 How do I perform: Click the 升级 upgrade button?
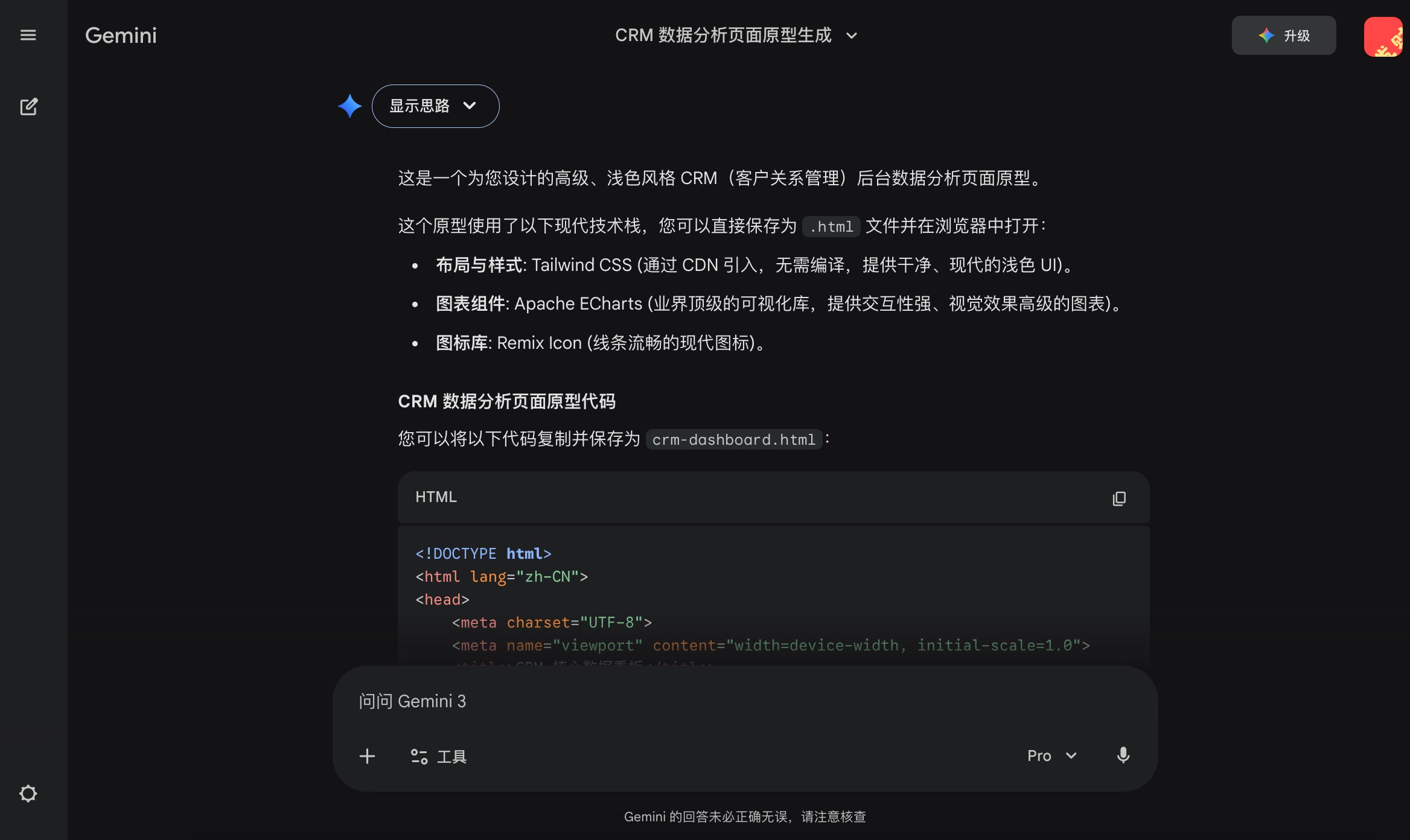1283,36
